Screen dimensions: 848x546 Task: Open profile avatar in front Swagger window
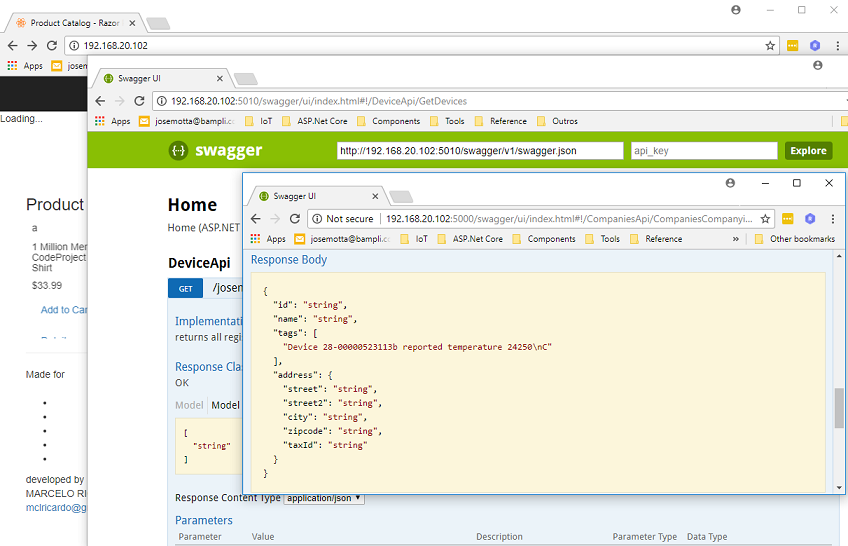tap(730, 183)
